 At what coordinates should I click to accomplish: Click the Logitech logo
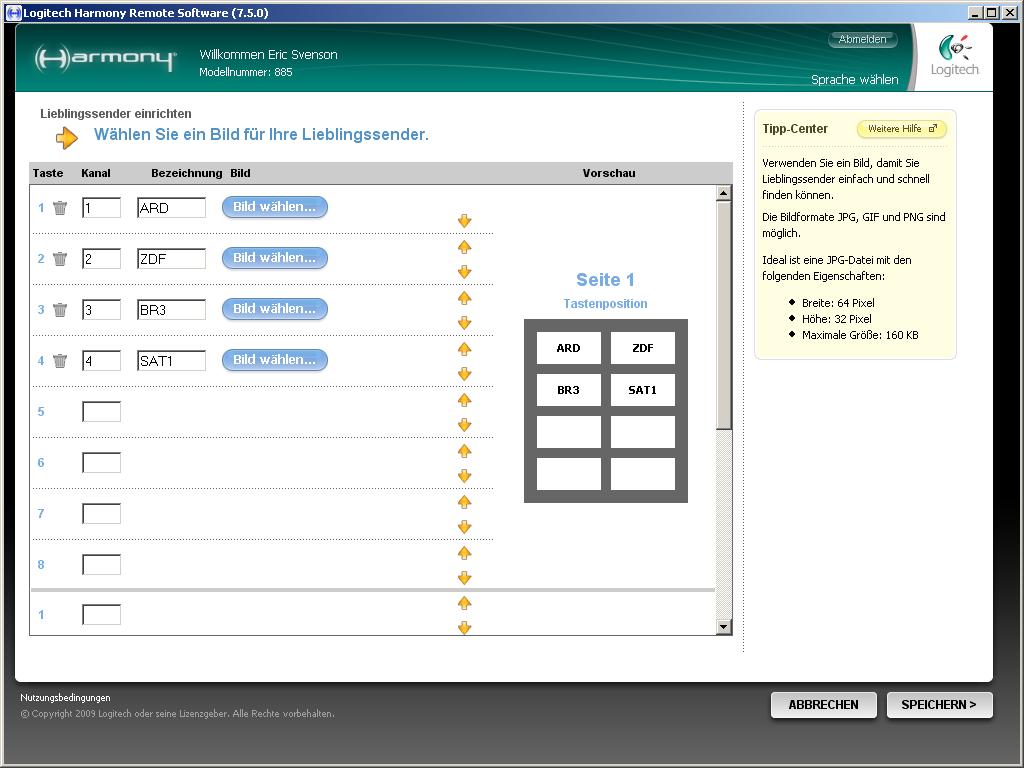coord(955,56)
